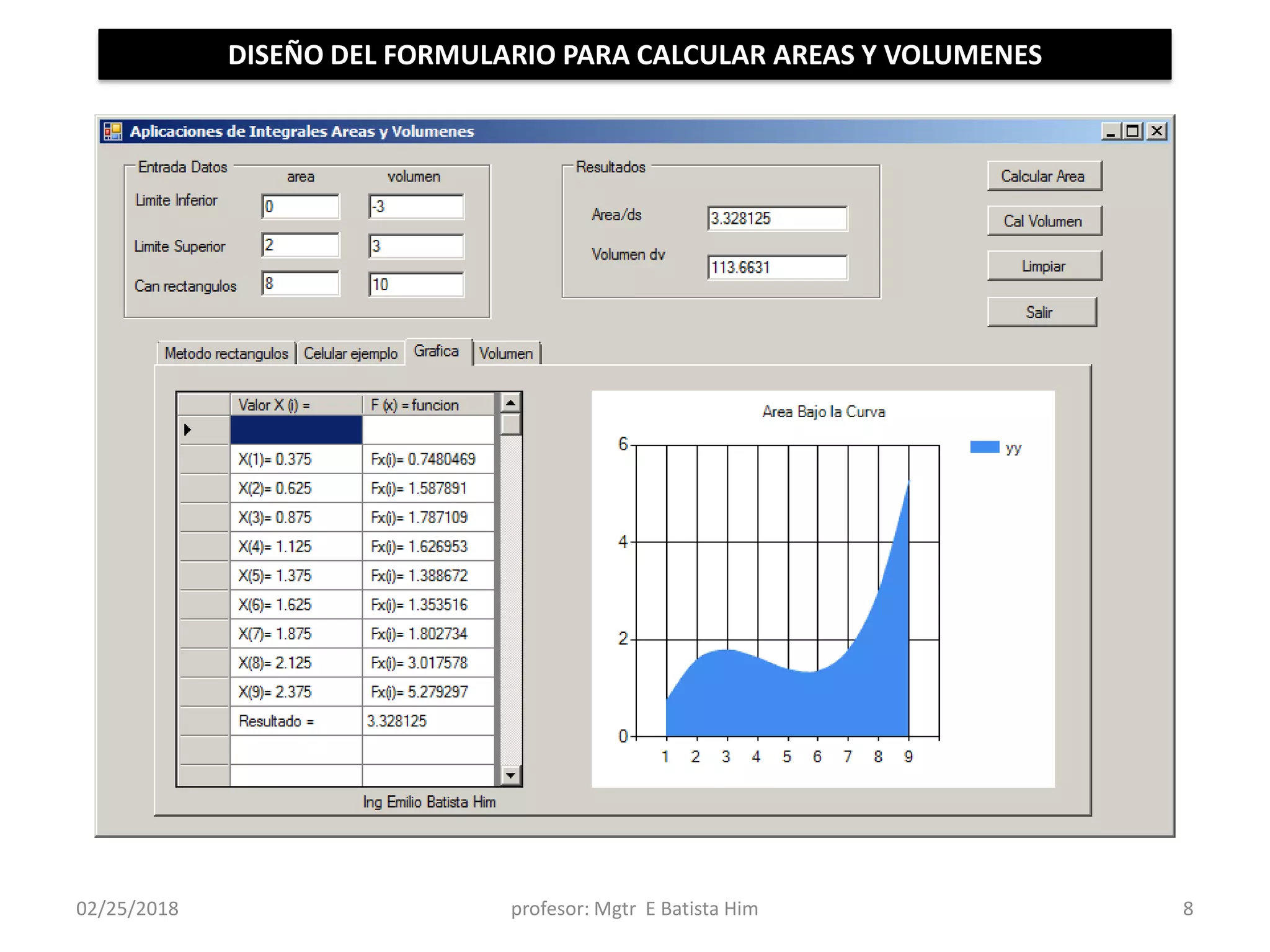Select cell X(5)= 1.375
Image resolution: width=1270 pixels, height=952 pixels.
pos(296,576)
